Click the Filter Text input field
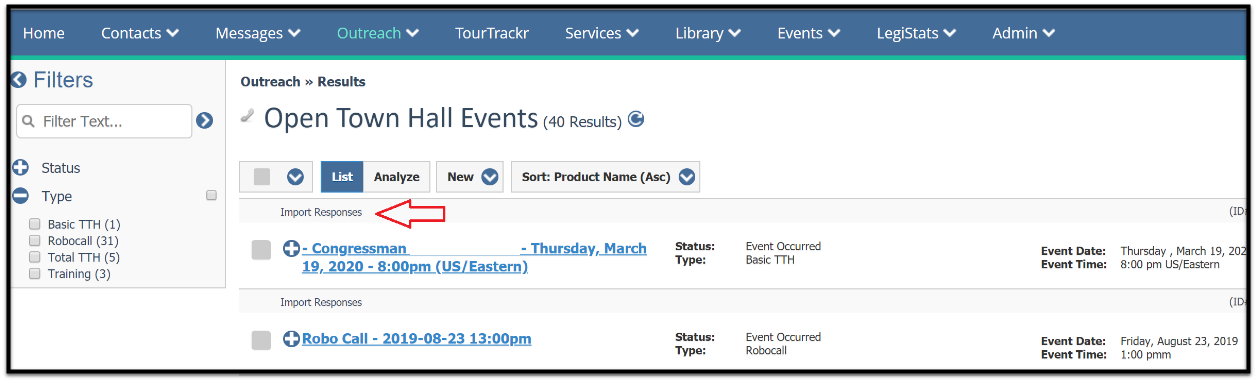1257x382 pixels. [104, 121]
